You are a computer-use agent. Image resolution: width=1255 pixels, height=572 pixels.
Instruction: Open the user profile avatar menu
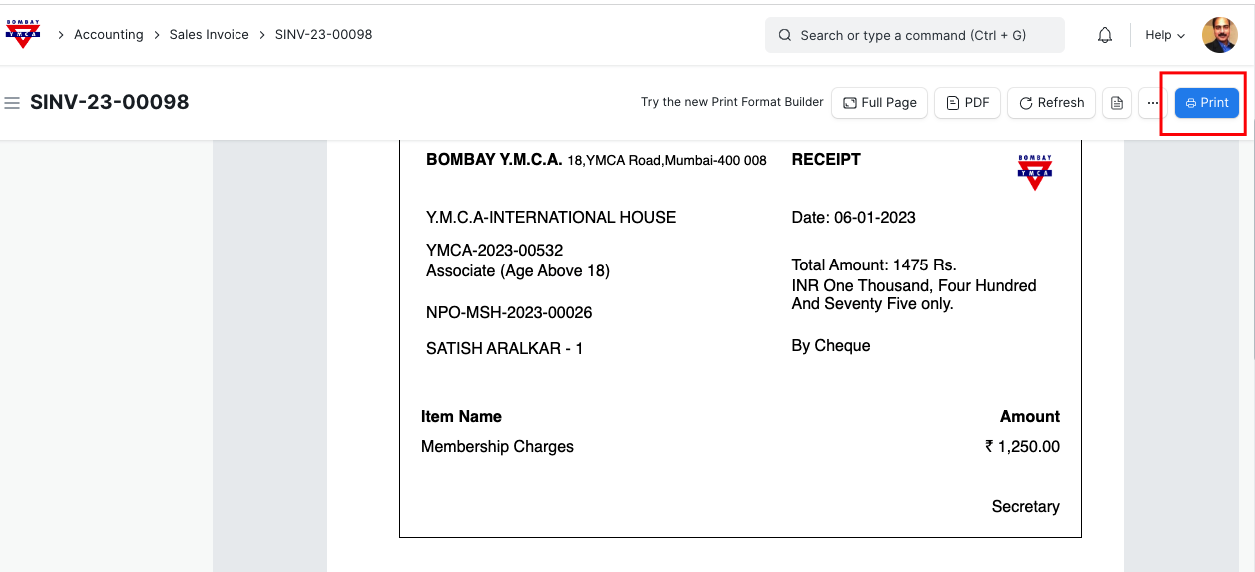click(1219, 35)
